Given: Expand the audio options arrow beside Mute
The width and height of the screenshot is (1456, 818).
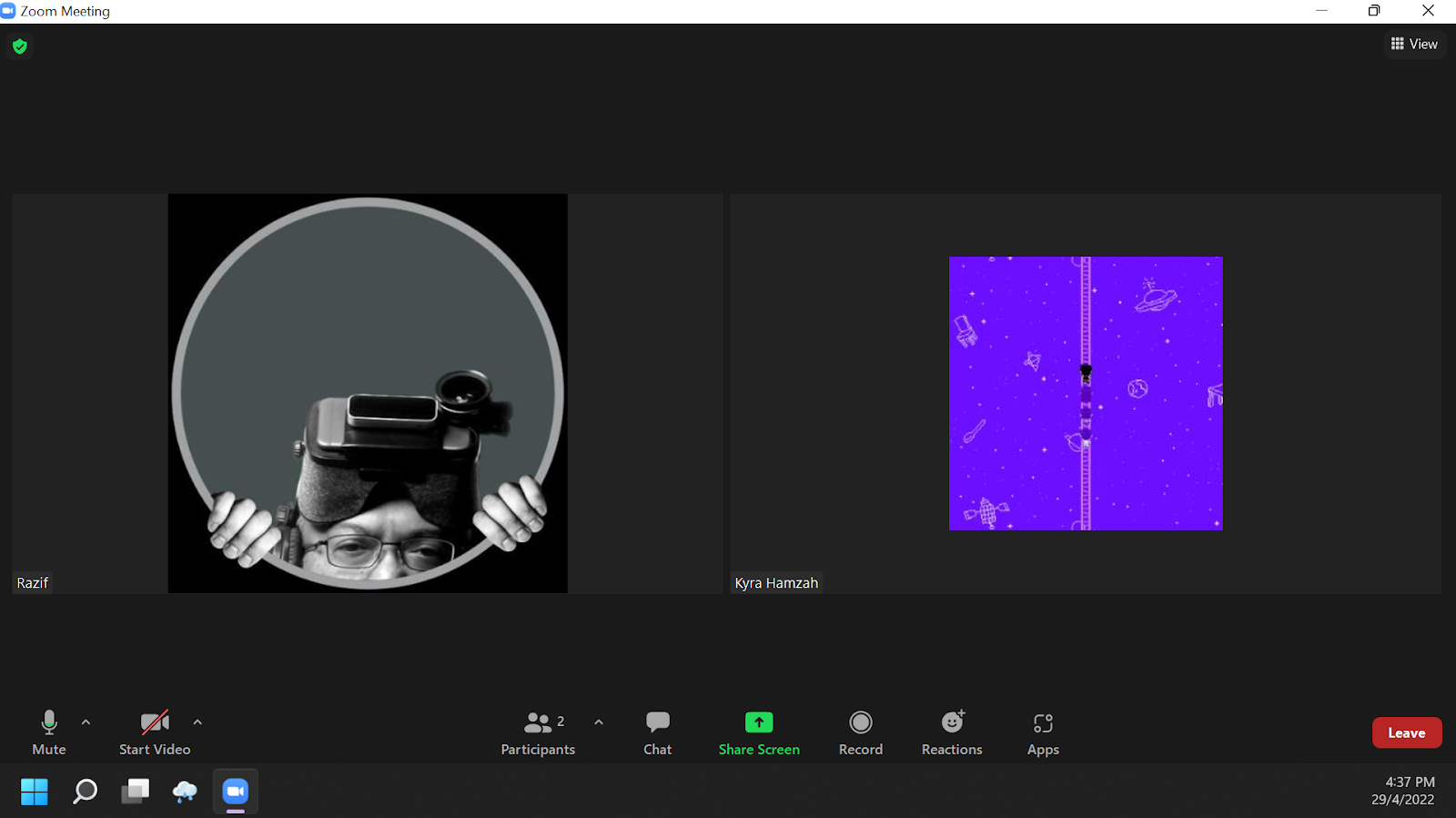Looking at the screenshot, I should 86,722.
